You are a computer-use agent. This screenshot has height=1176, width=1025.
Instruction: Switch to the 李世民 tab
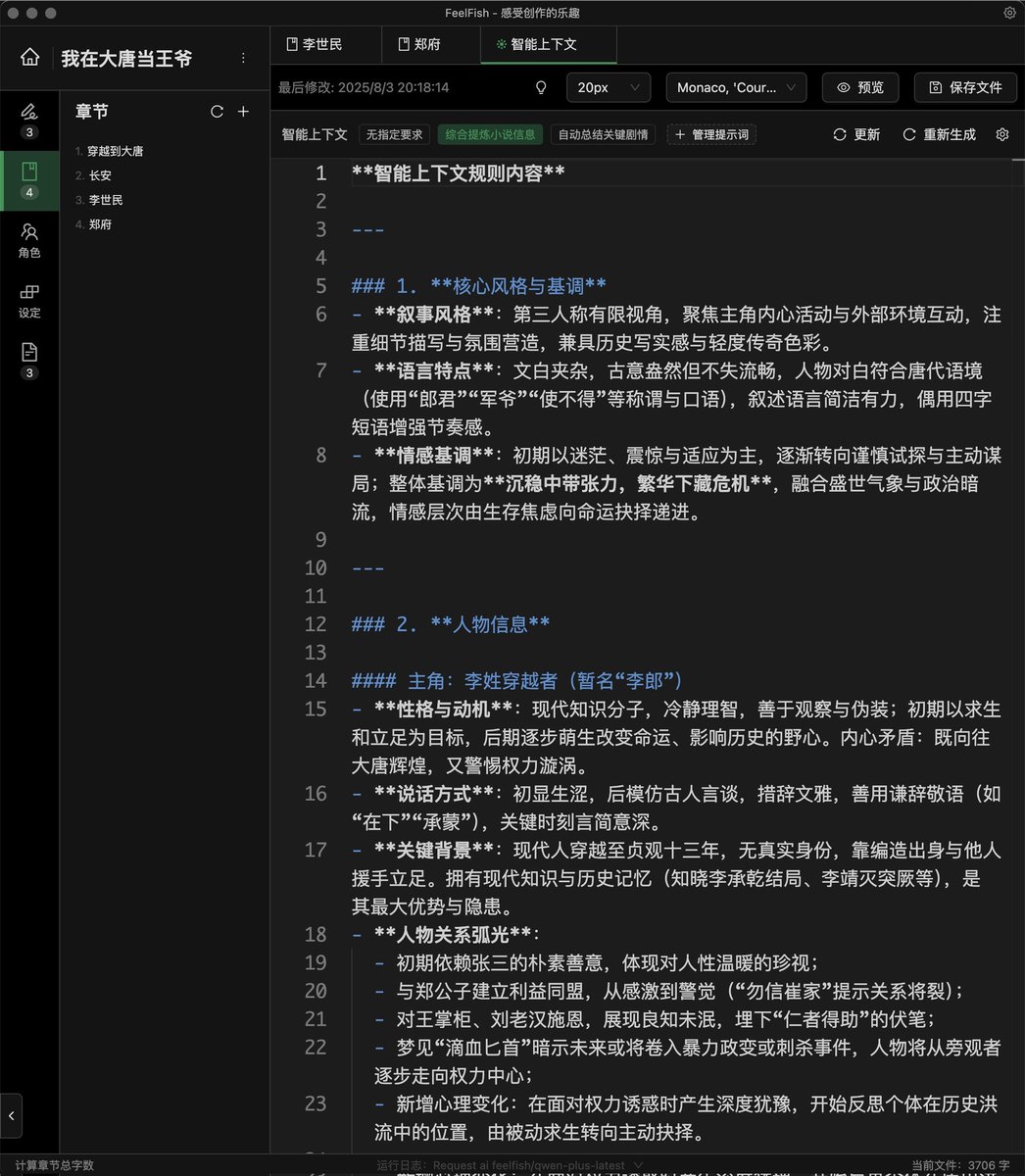tap(325, 44)
